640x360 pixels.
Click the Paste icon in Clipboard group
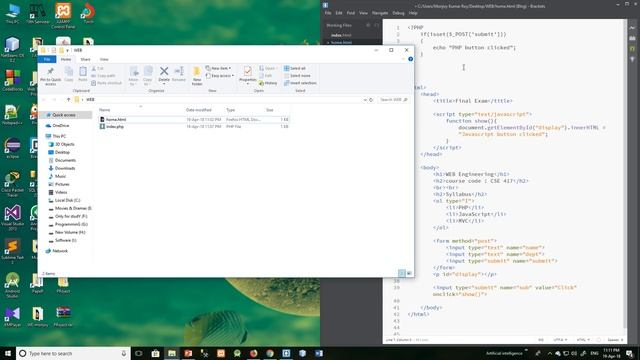[x=83, y=74]
